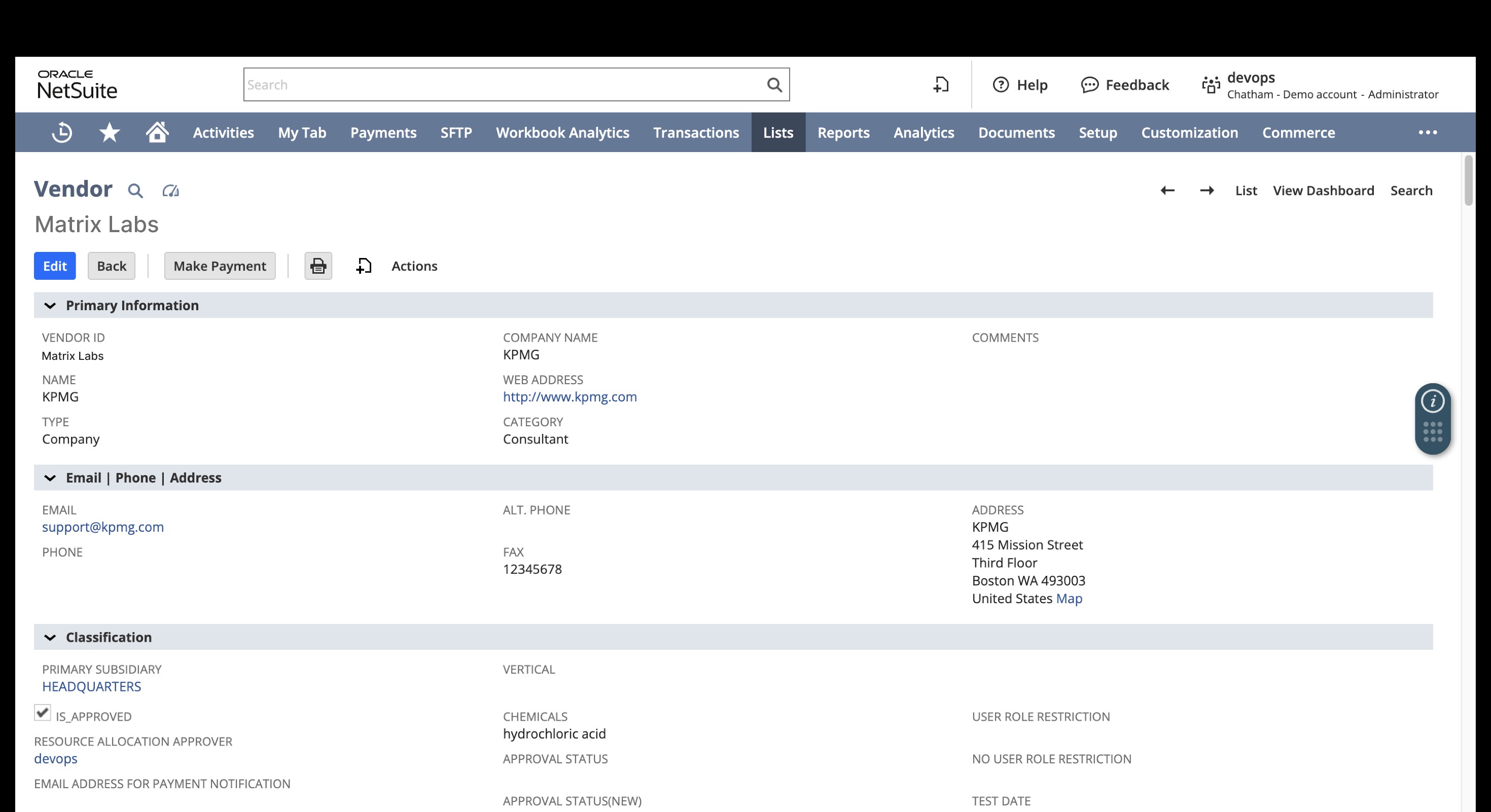Click the Help question-mark icon
1491x812 pixels.
coord(1001,85)
